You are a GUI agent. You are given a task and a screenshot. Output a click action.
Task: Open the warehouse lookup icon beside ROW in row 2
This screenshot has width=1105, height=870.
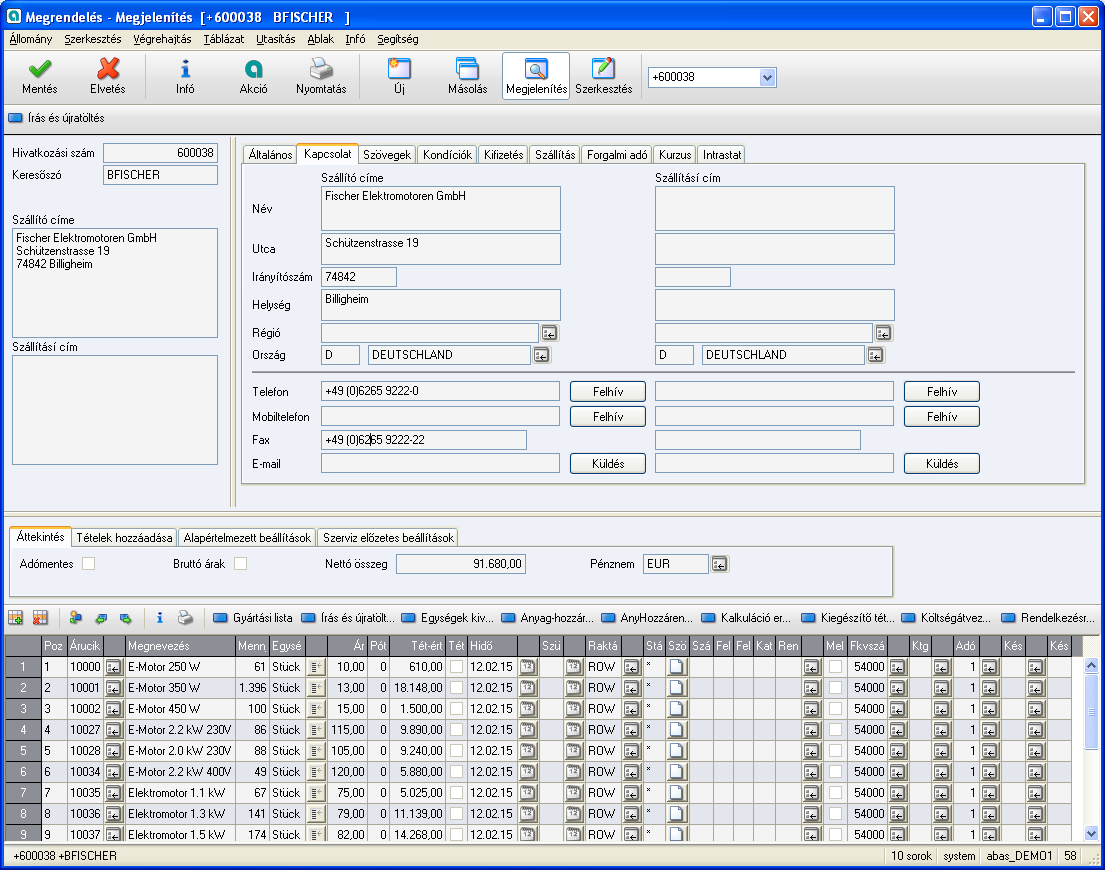(x=631, y=688)
